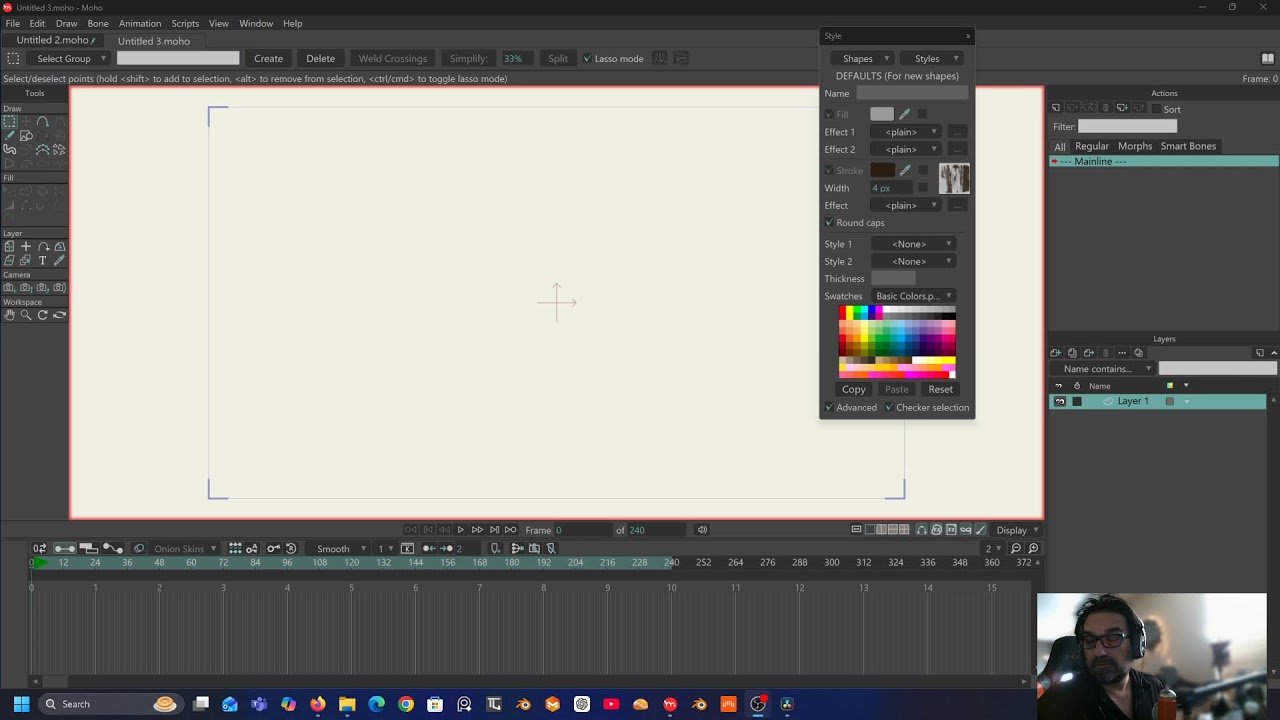Select the Pan Workspace hand tool
The image size is (1280, 720).
[9, 315]
